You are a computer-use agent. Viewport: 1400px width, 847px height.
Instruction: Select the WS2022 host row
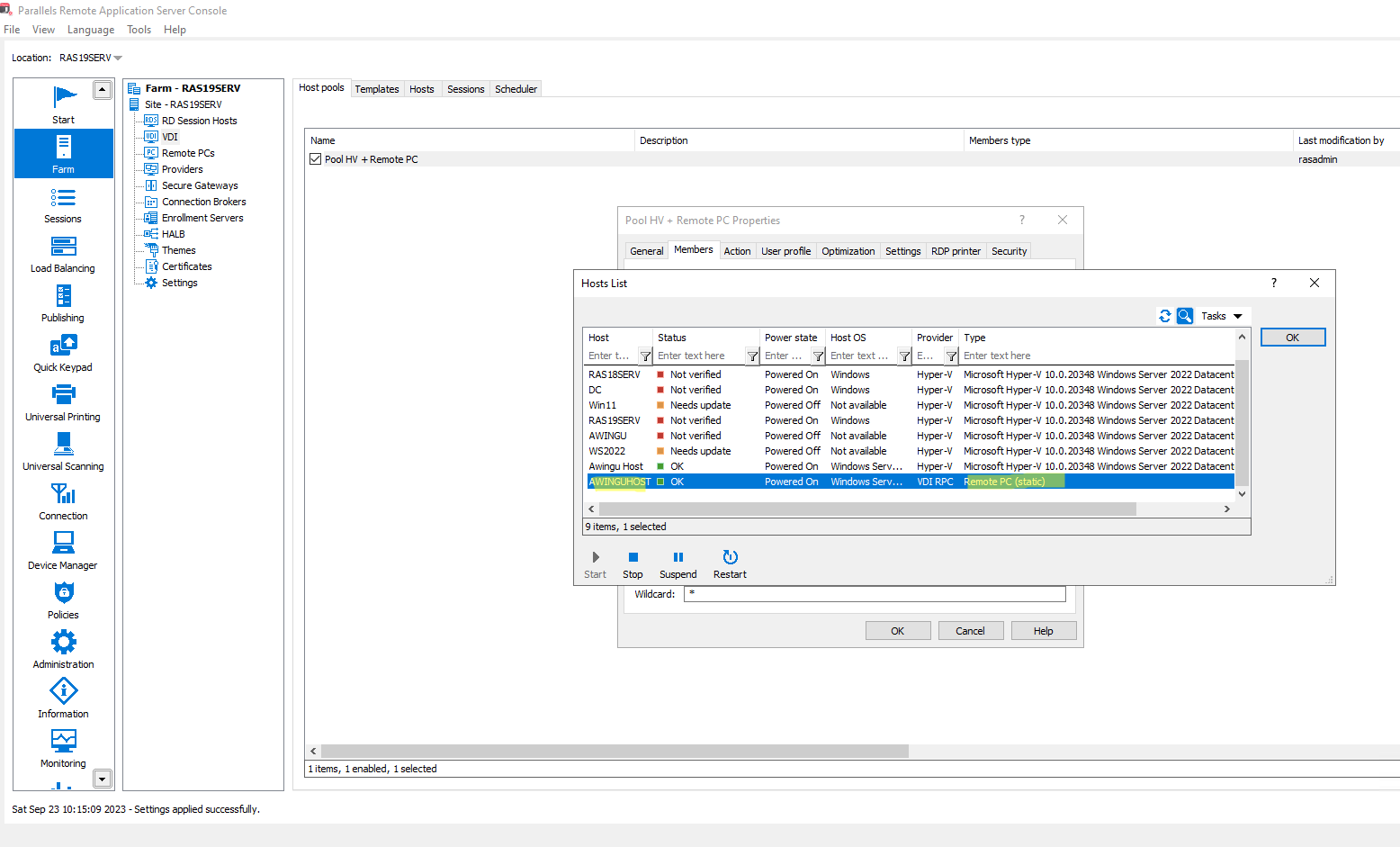[x=911, y=451]
